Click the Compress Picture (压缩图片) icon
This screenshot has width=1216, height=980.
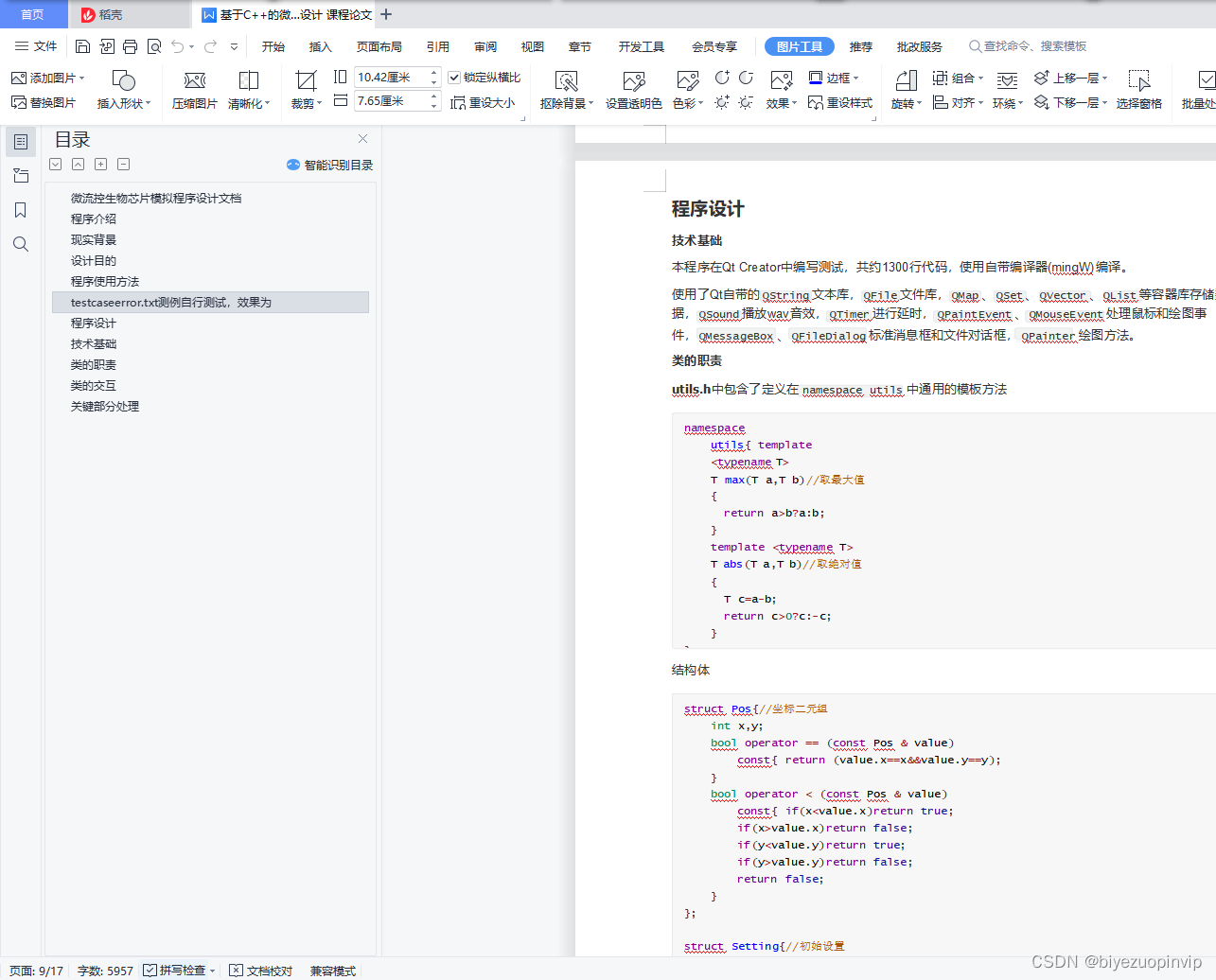coord(194,81)
